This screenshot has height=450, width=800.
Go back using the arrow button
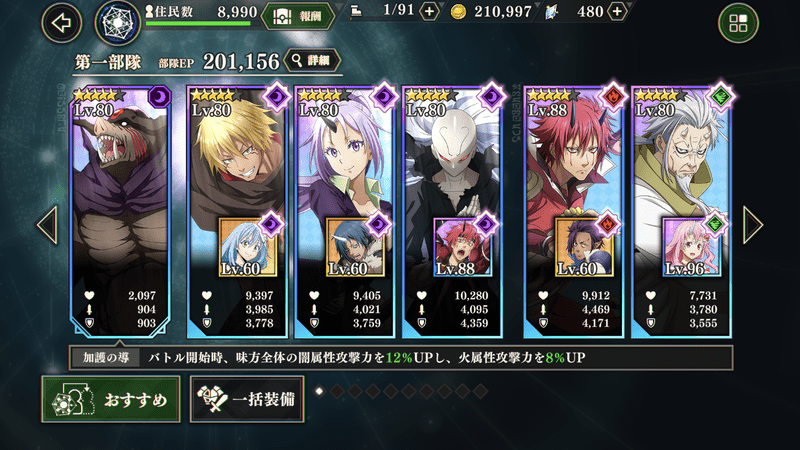click(x=62, y=23)
